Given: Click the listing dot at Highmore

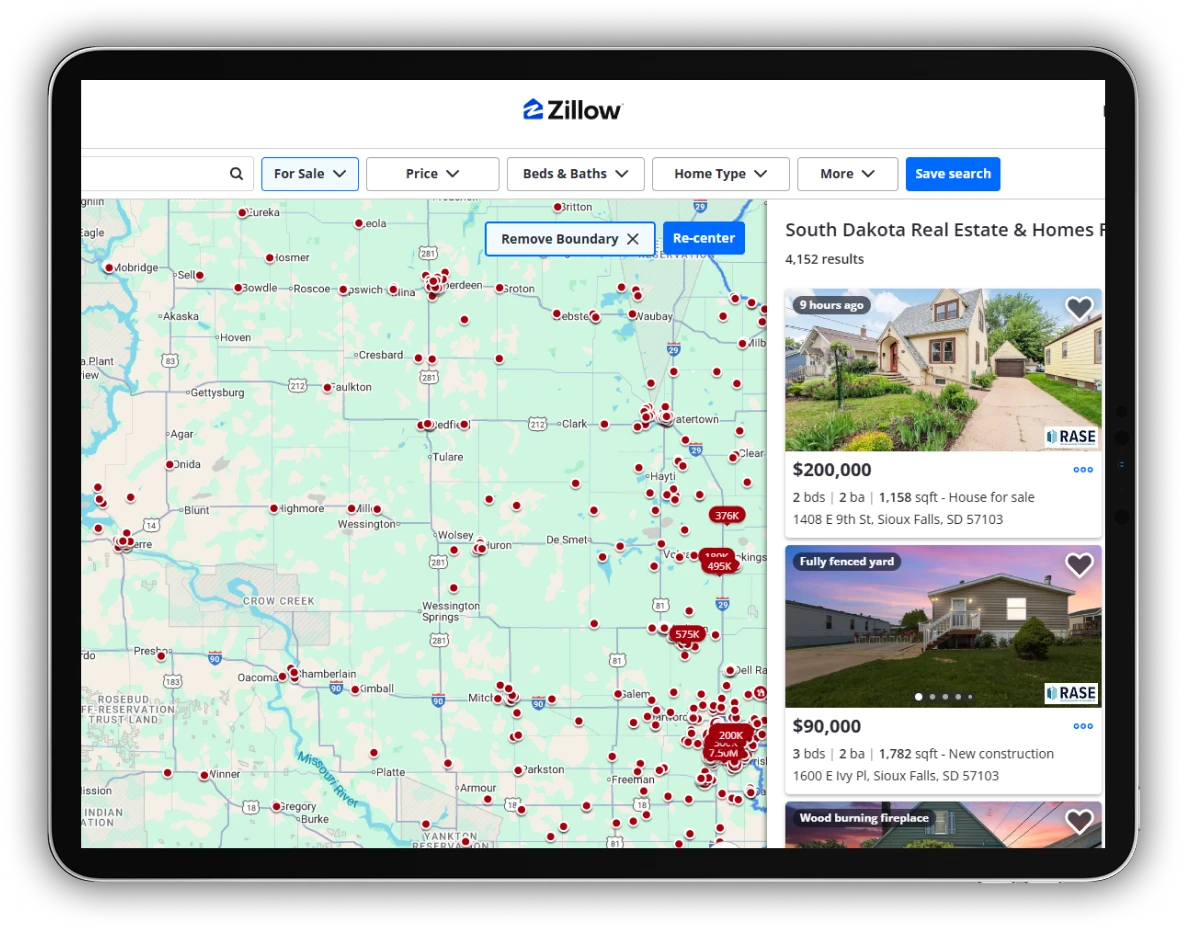Looking at the screenshot, I should [x=273, y=509].
